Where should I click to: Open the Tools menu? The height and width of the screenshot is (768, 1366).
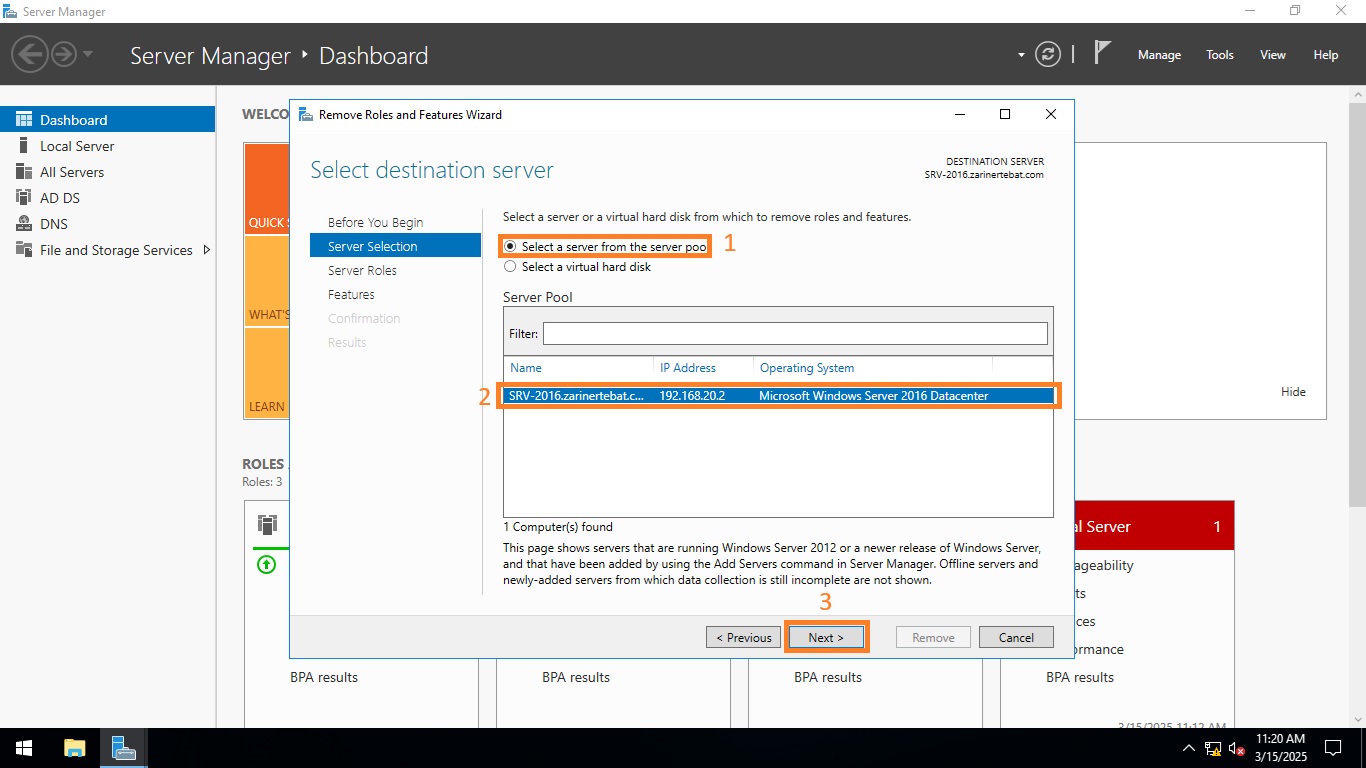click(x=1219, y=55)
